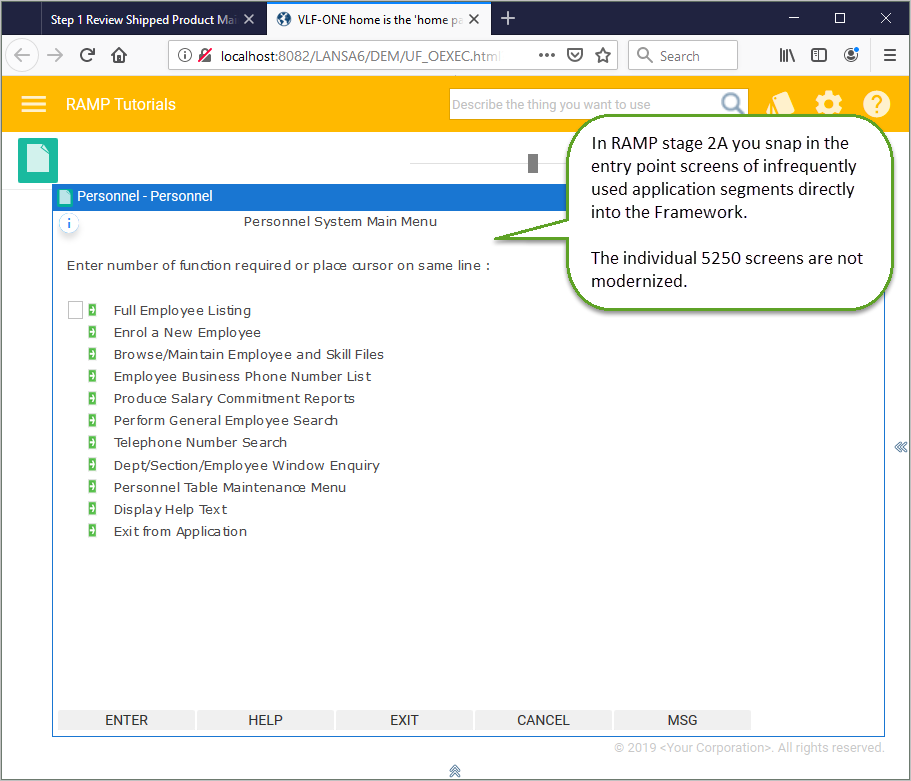Click arrow icon for Browse/Maintain Employee and Skill Files
This screenshot has width=911, height=781.
(92, 354)
